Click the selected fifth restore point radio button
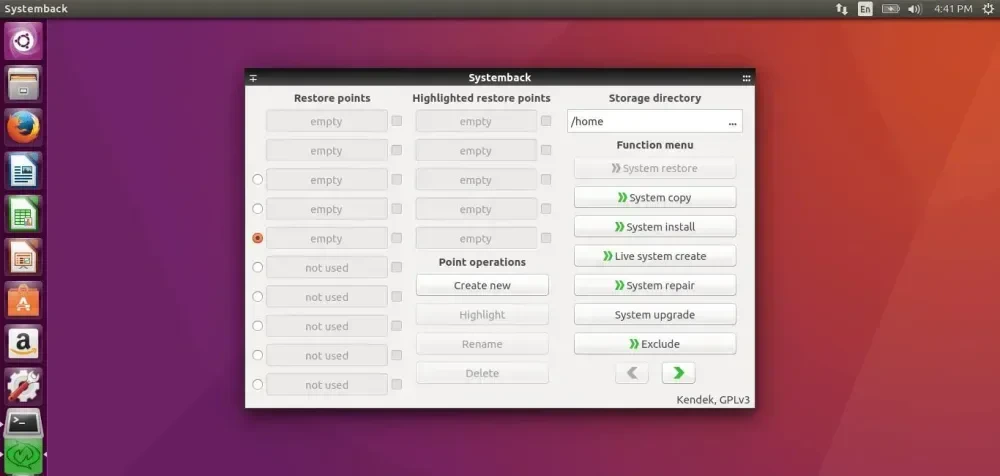The image size is (1000, 476). (258, 238)
